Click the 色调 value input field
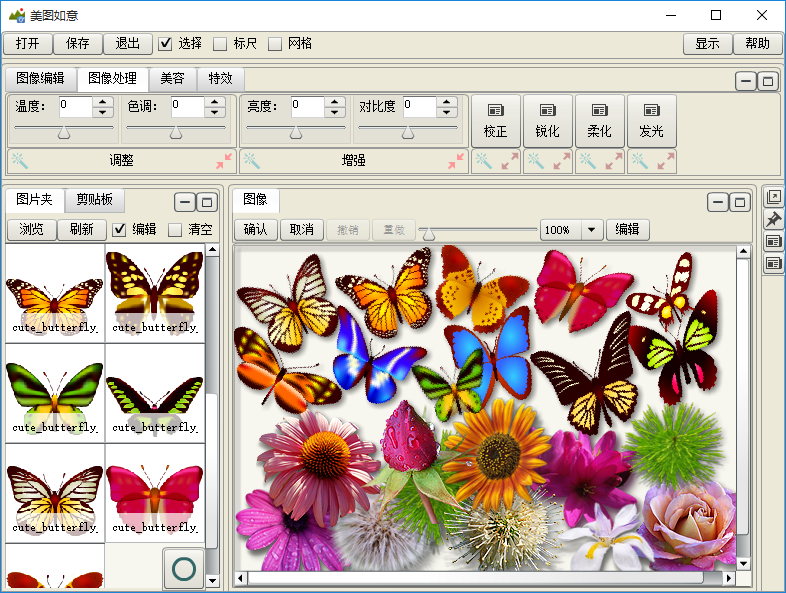The height and width of the screenshot is (593, 786). point(187,107)
